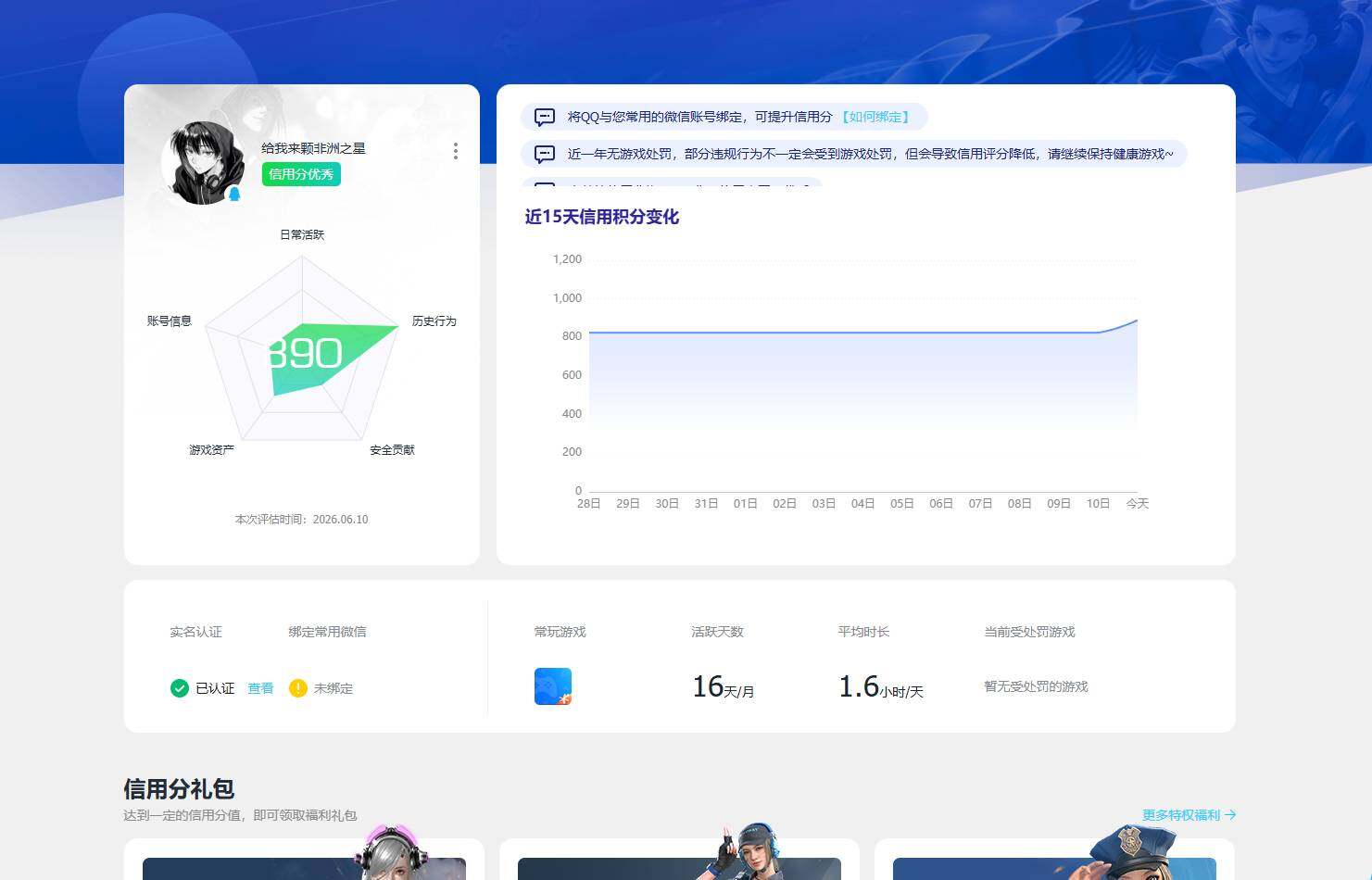Click the 信用分礼包 heading
The image size is (1372, 880).
[x=179, y=789]
